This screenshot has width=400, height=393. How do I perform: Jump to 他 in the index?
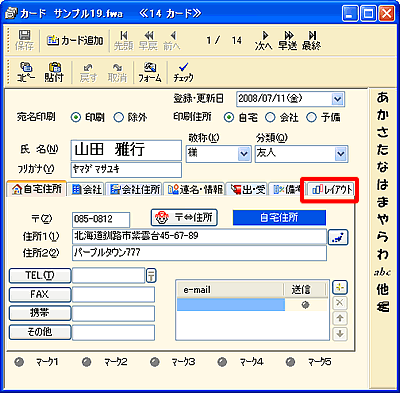point(383,289)
